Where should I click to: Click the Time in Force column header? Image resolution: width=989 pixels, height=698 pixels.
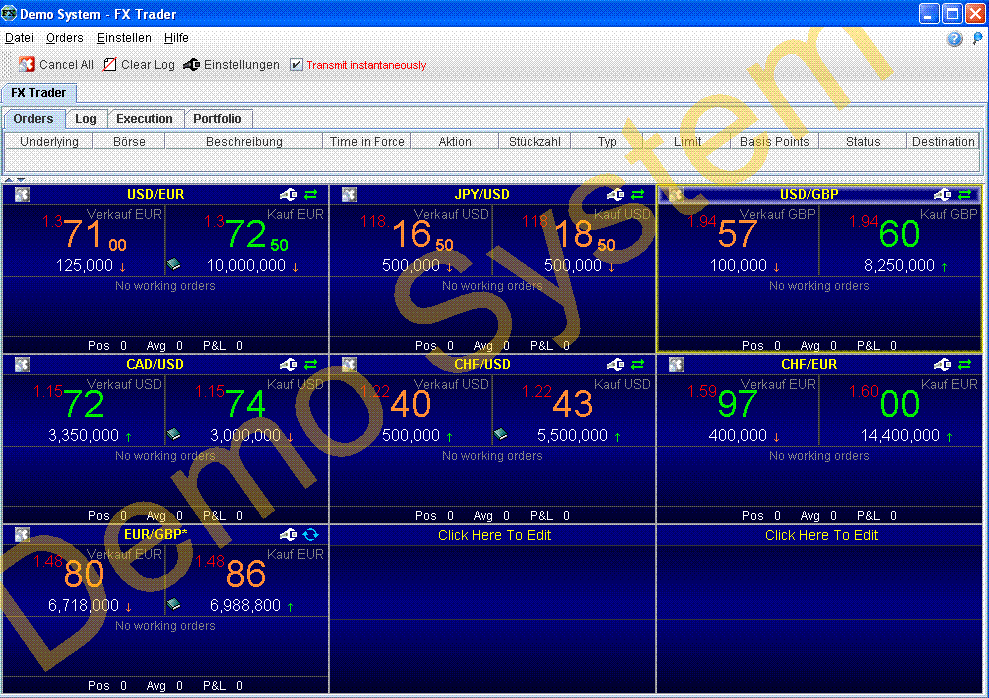(367, 142)
